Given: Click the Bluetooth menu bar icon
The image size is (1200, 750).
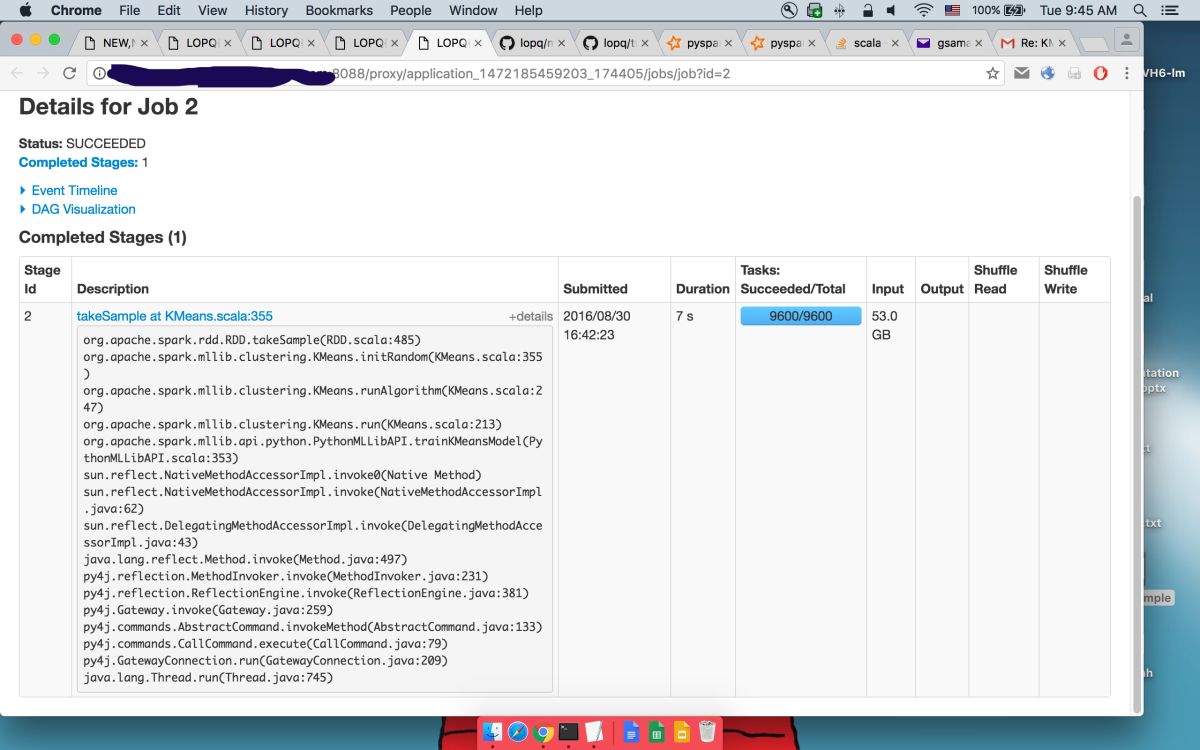Looking at the screenshot, I should (x=840, y=10).
